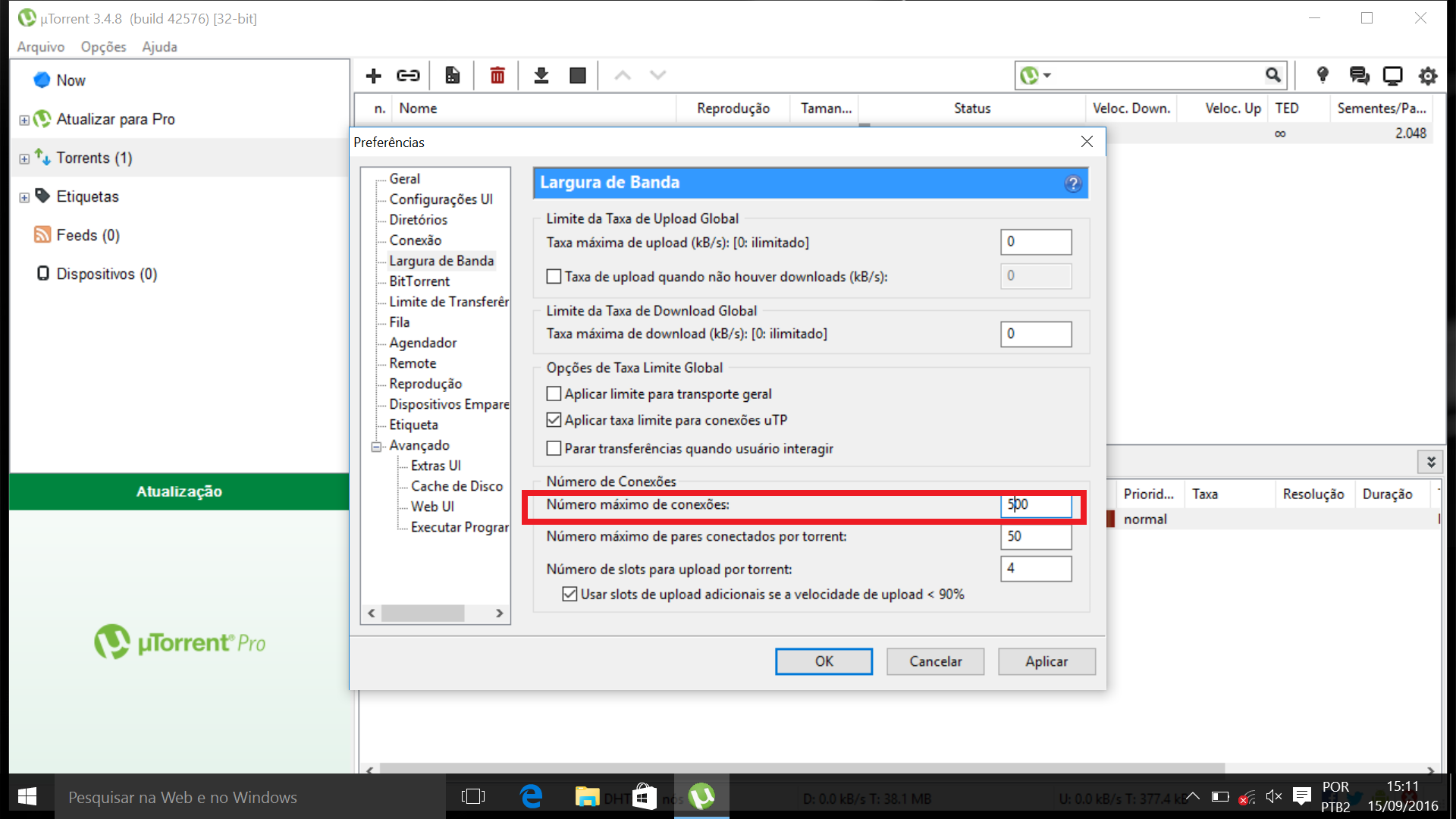The height and width of the screenshot is (819, 1456).
Task: Click Add Torrent from URL link icon
Action: tap(408, 75)
